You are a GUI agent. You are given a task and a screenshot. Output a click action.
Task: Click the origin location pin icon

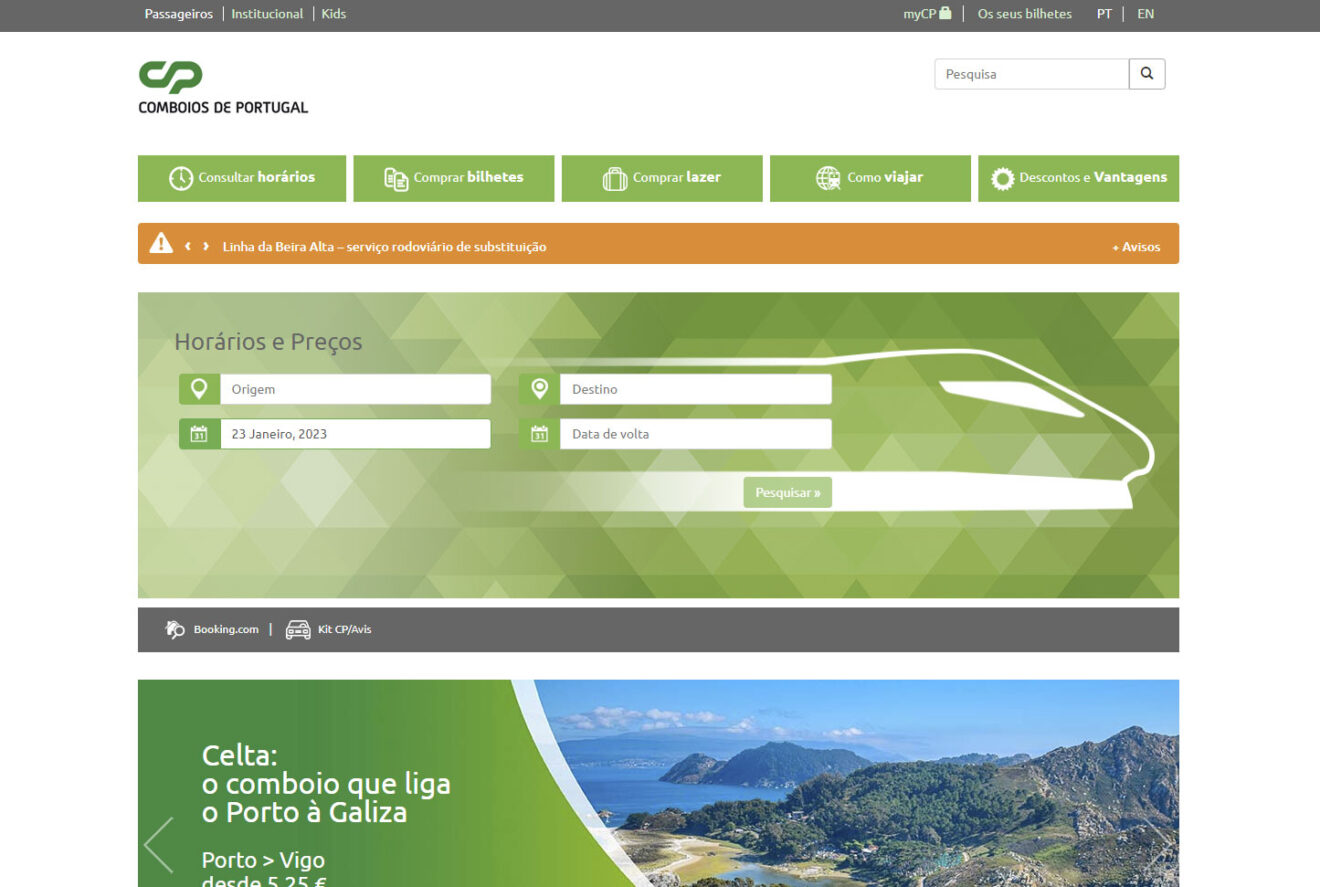199,389
